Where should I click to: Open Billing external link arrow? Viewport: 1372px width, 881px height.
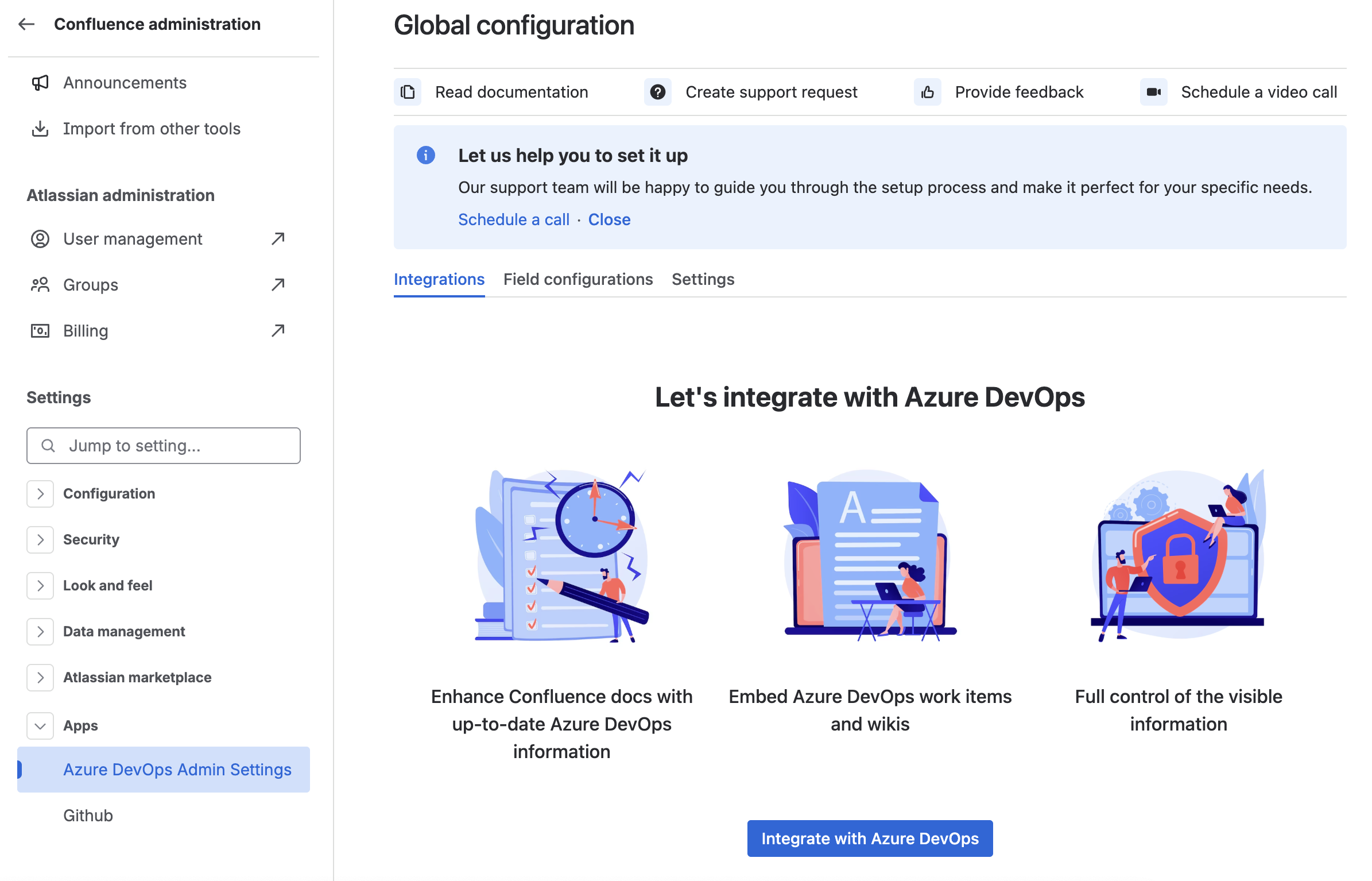[278, 330]
